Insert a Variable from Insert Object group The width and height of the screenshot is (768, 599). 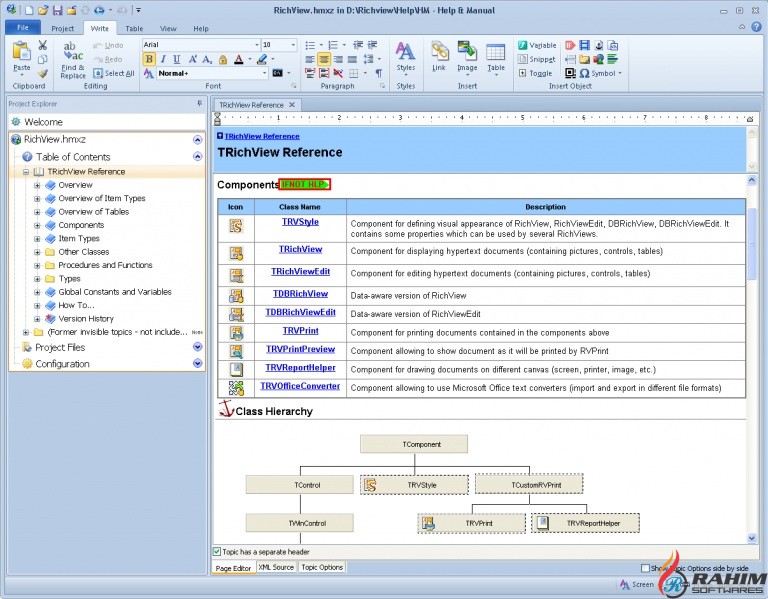click(537, 45)
